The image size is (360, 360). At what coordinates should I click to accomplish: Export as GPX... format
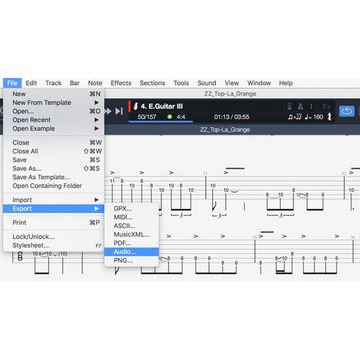pyautogui.click(x=132, y=209)
